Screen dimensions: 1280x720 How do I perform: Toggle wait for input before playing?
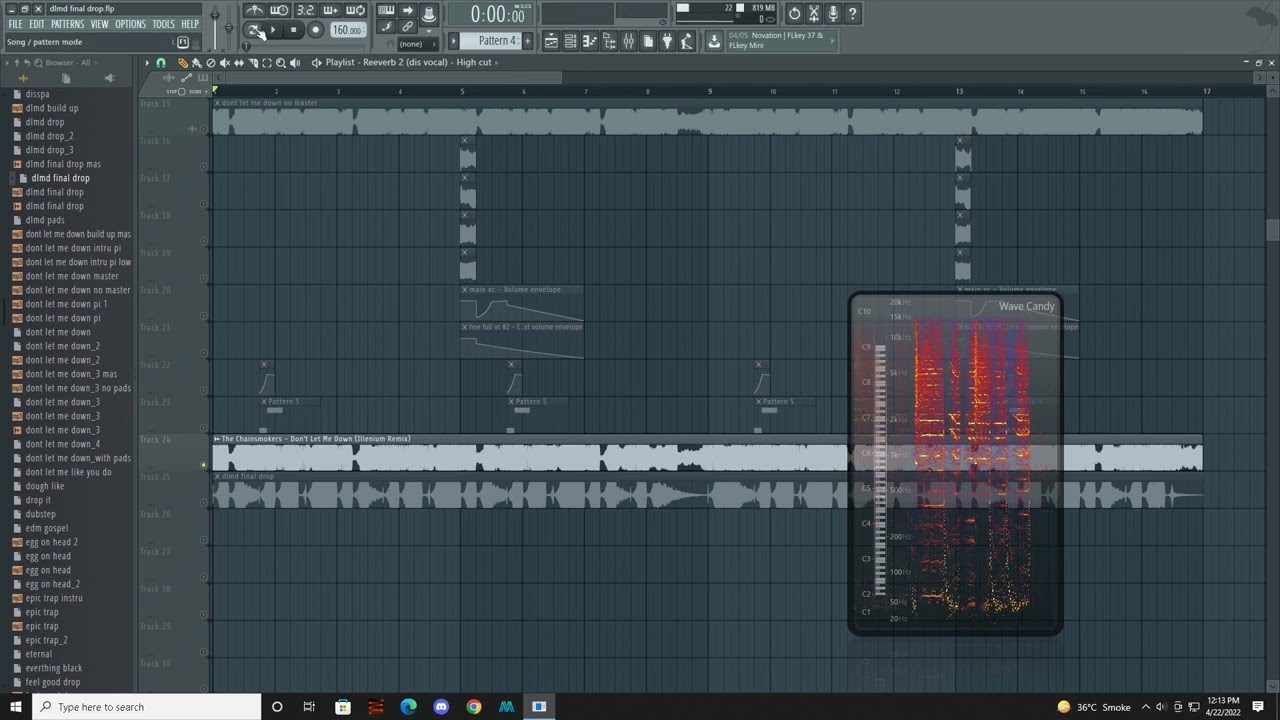tap(279, 10)
